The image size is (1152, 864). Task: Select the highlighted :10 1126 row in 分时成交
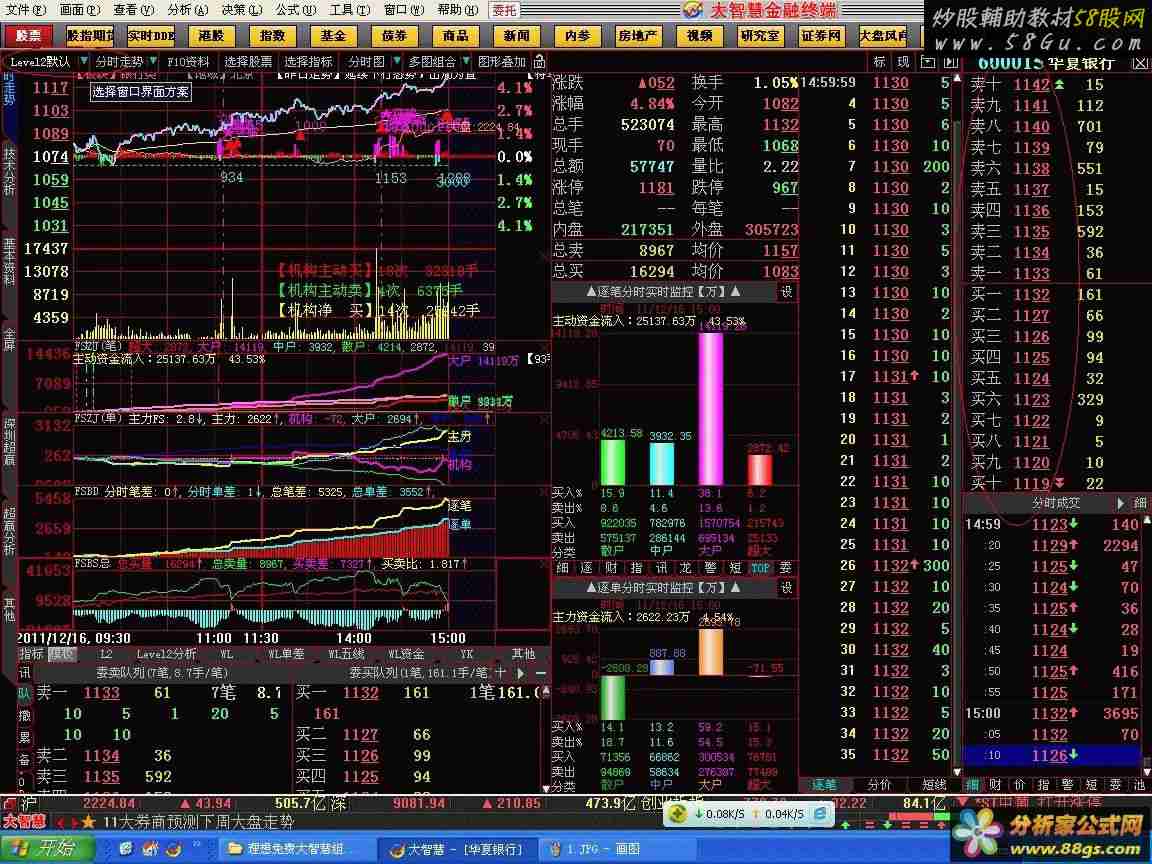(1051, 755)
